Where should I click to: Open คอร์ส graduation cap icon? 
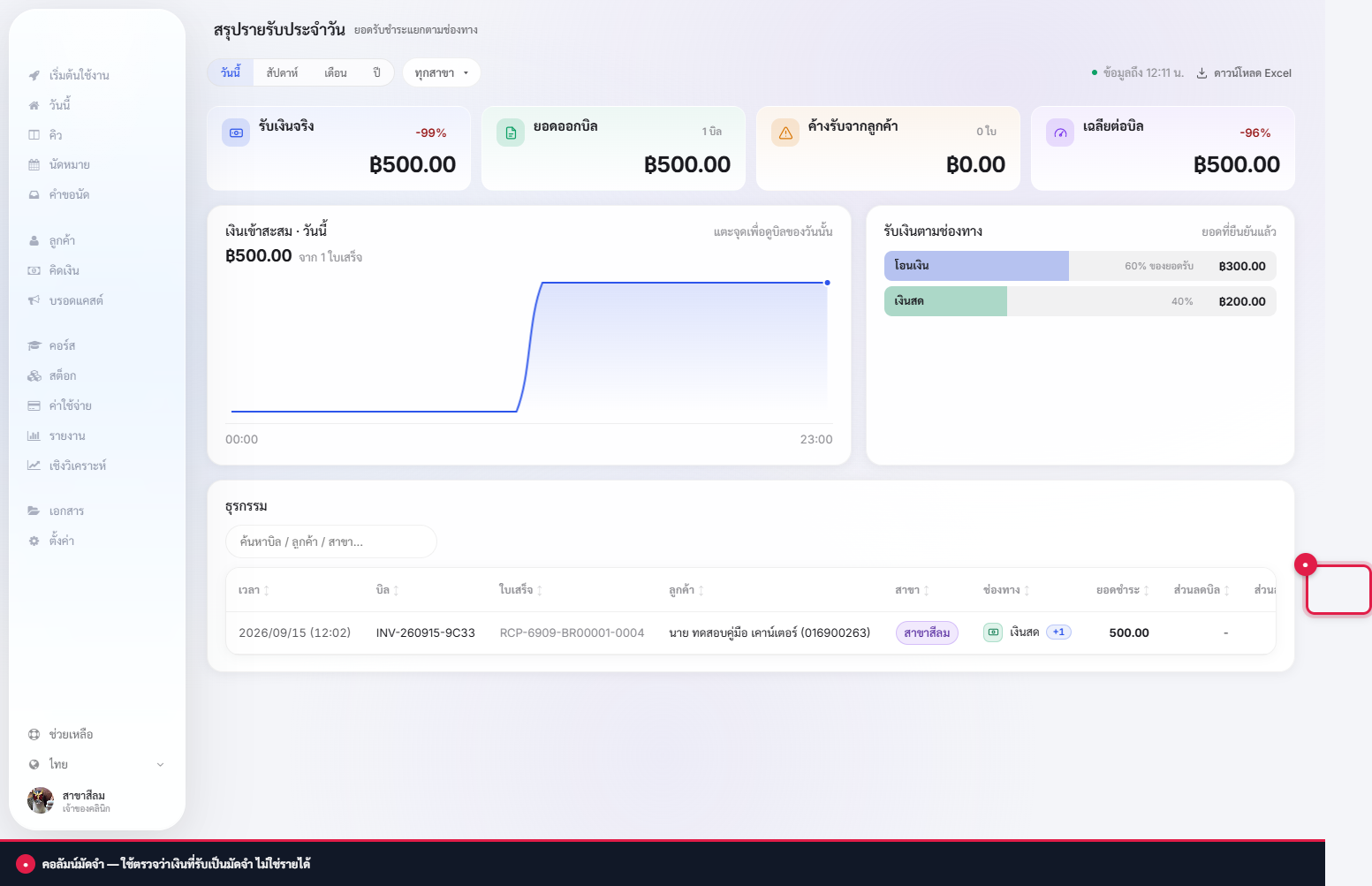(x=34, y=346)
